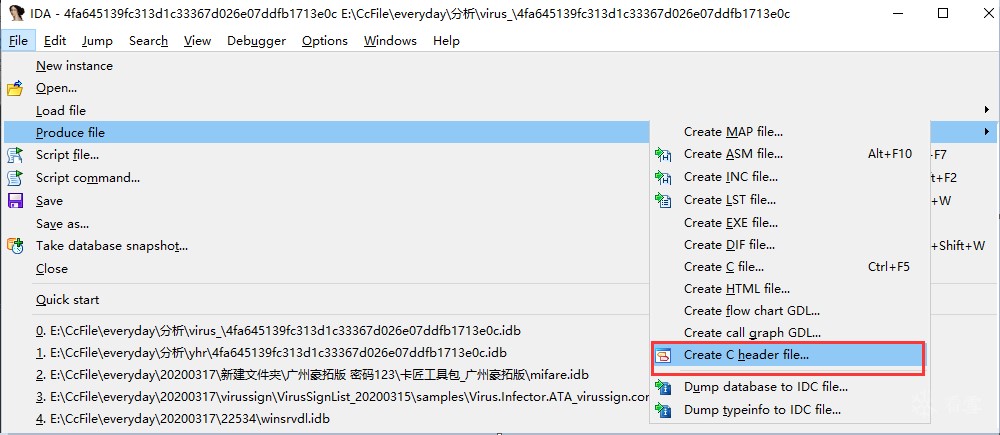Viewport: 1000px width, 435px height.
Task: Expand the Produce file submenu arrow
Action: coord(987,132)
